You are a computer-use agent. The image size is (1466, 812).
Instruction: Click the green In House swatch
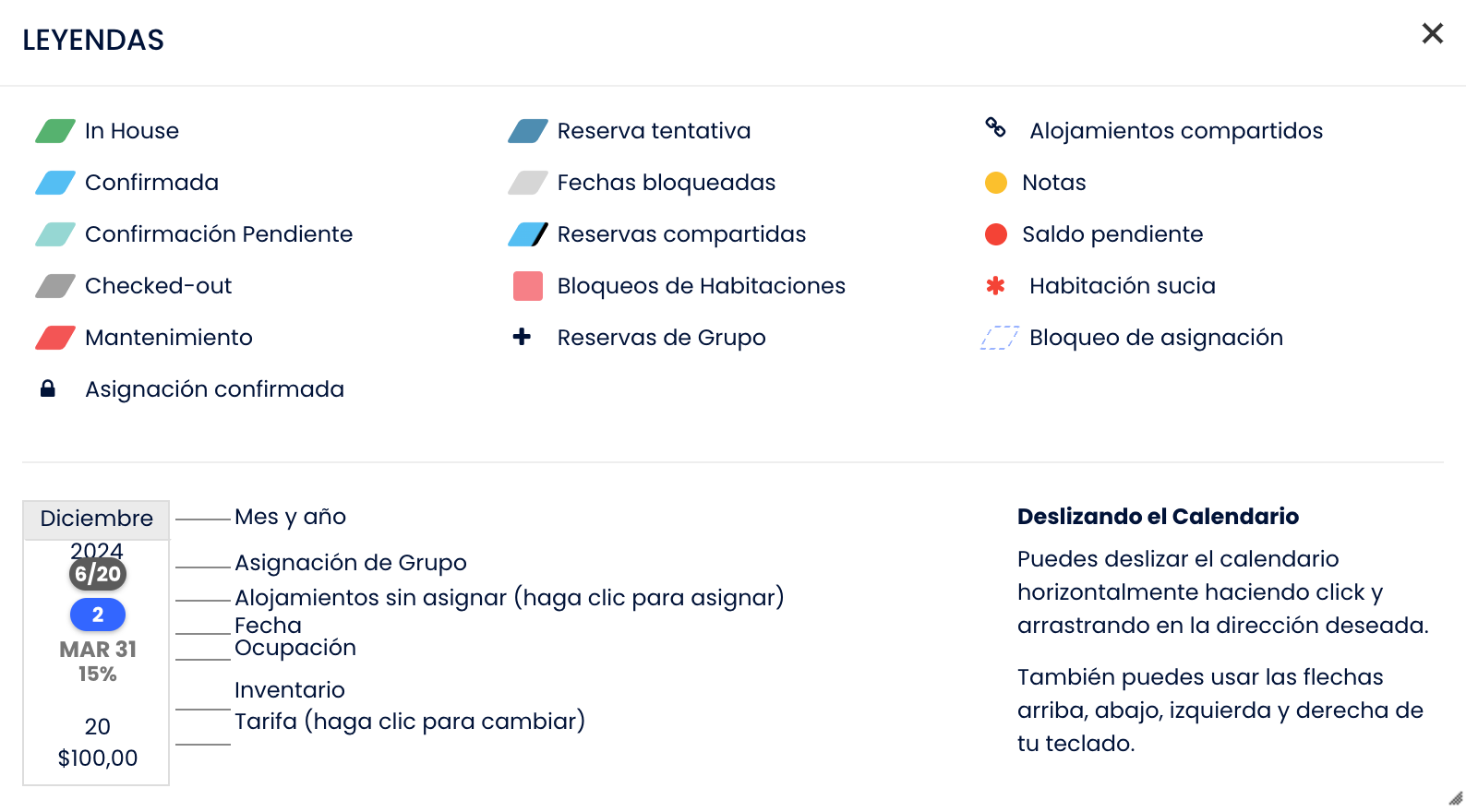click(x=55, y=131)
